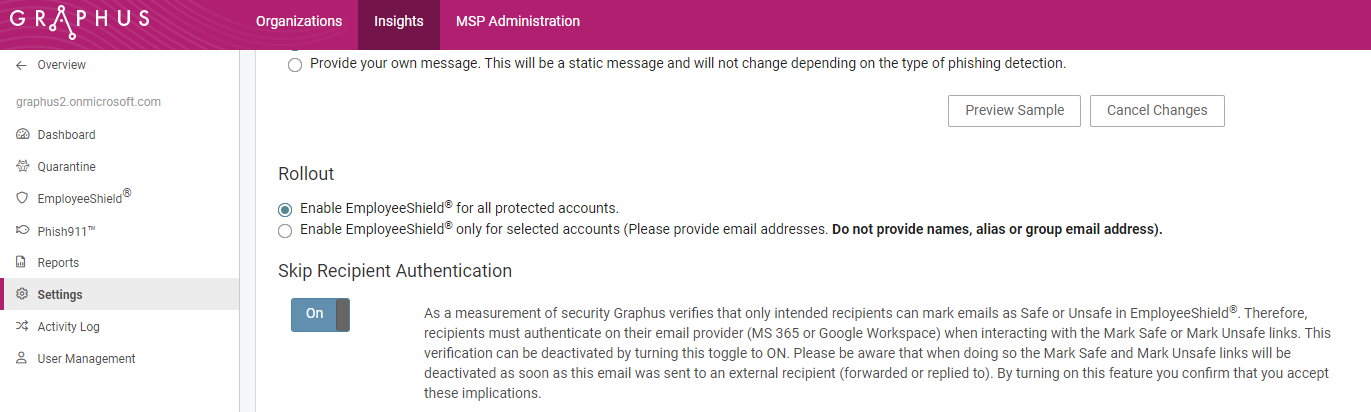Click the Cancel Changes button
This screenshot has height=412, width=1371.
pos(1157,111)
